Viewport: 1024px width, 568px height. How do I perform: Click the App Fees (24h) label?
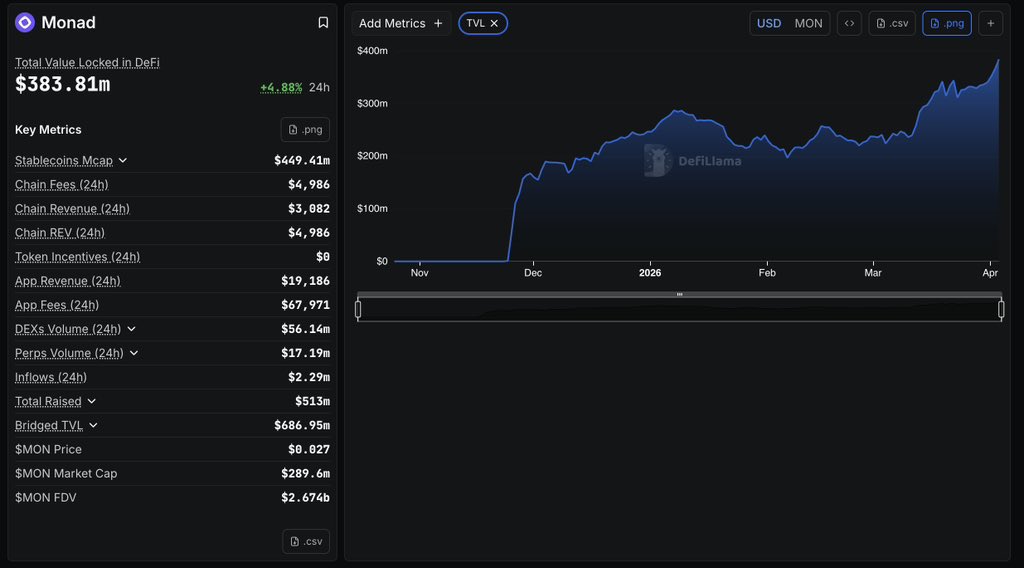[x=57, y=306]
